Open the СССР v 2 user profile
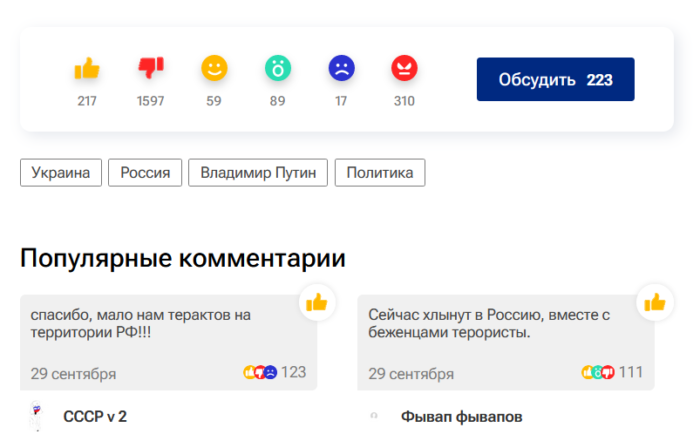The width and height of the screenshot is (700, 441). click(95, 416)
